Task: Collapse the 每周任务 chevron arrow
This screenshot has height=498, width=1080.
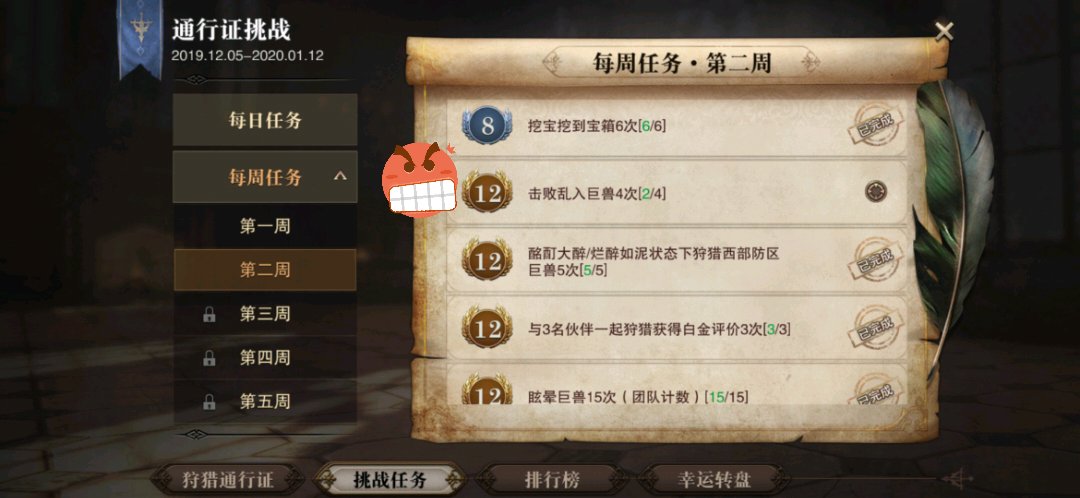Action: click(x=340, y=176)
